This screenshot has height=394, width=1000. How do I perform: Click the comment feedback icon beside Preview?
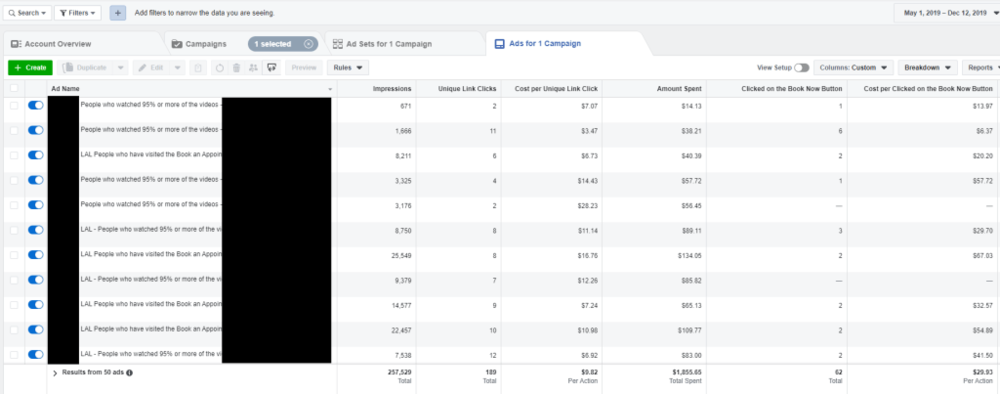coord(272,68)
